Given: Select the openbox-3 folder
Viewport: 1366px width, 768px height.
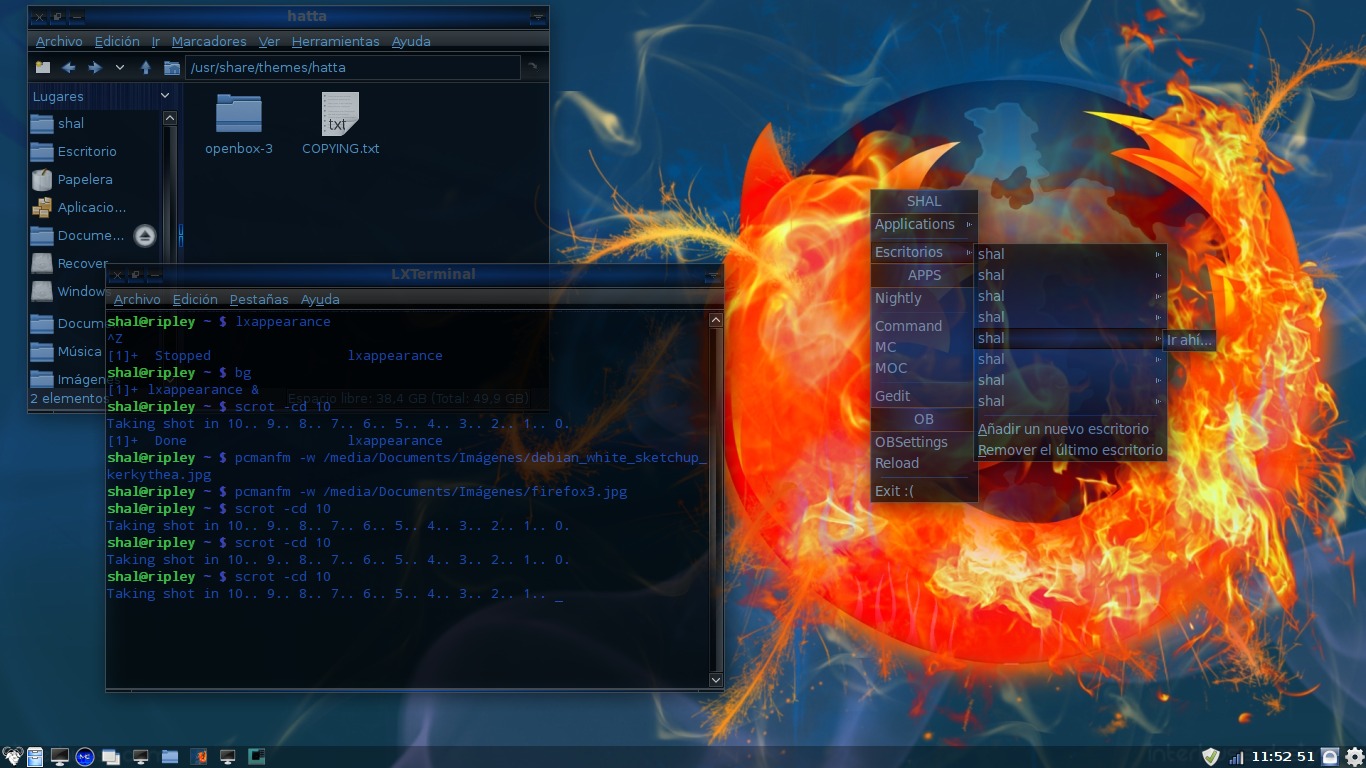Looking at the screenshot, I should [239, 126].
